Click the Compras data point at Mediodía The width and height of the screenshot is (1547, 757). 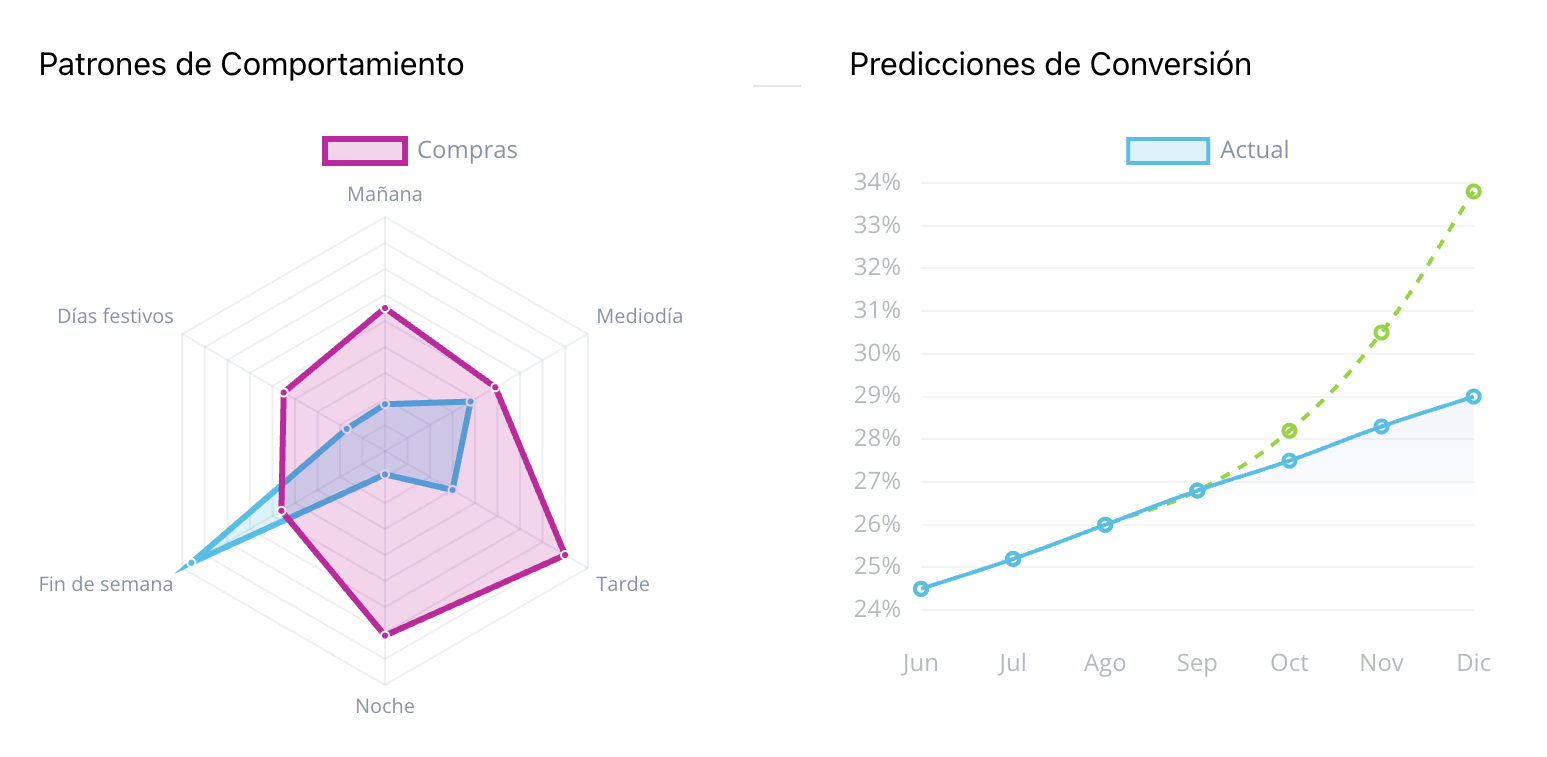(494, 386)
